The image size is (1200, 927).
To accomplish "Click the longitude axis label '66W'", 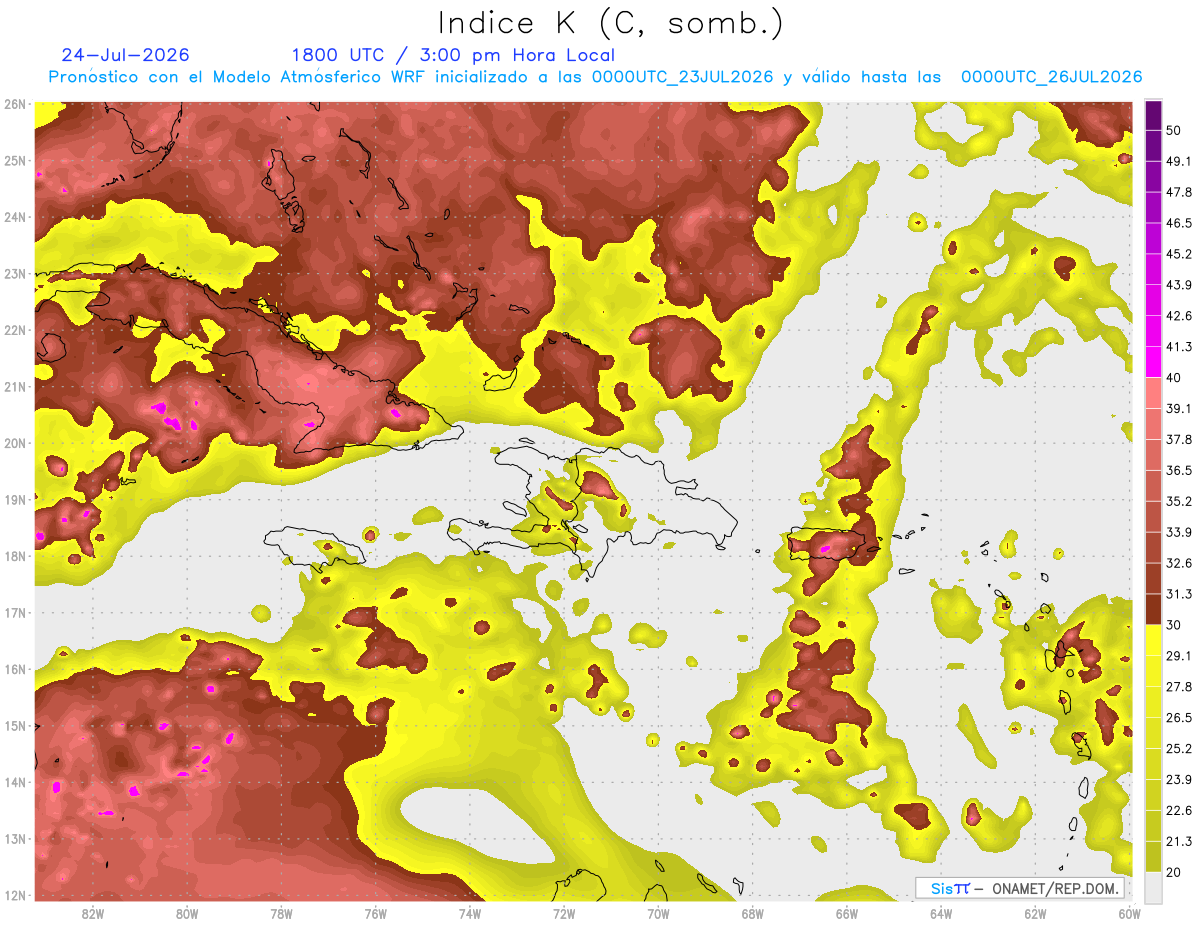I will pos(847,914).
